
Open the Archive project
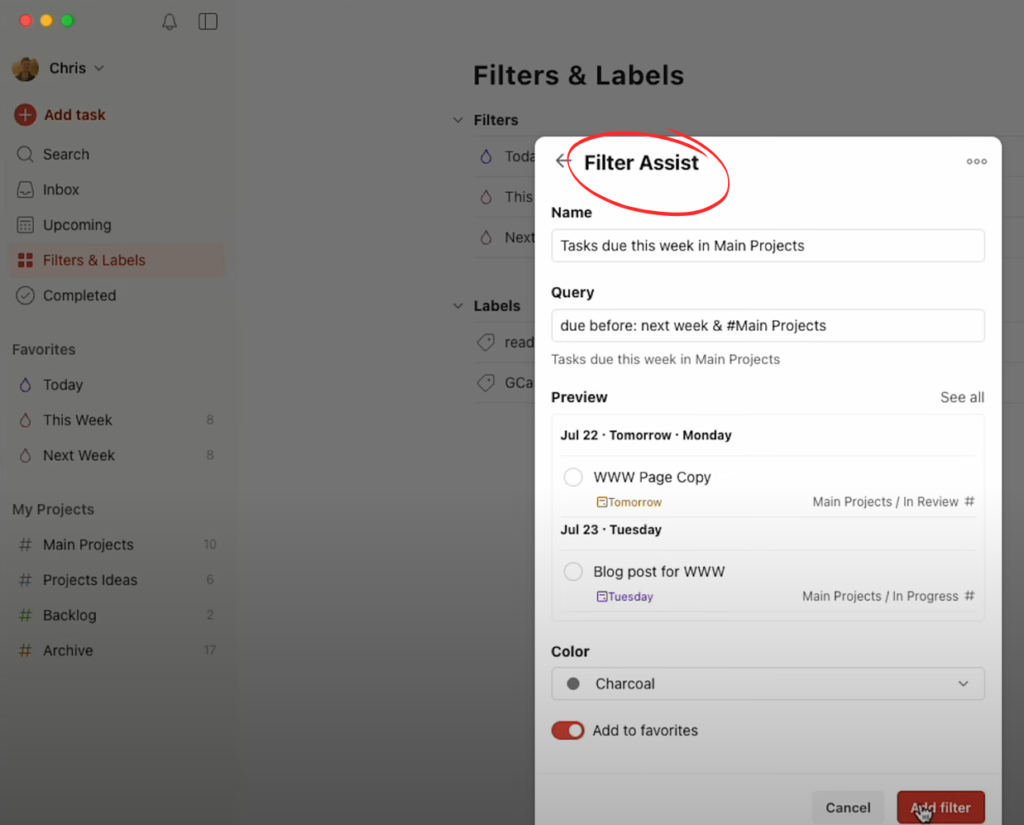117,650
